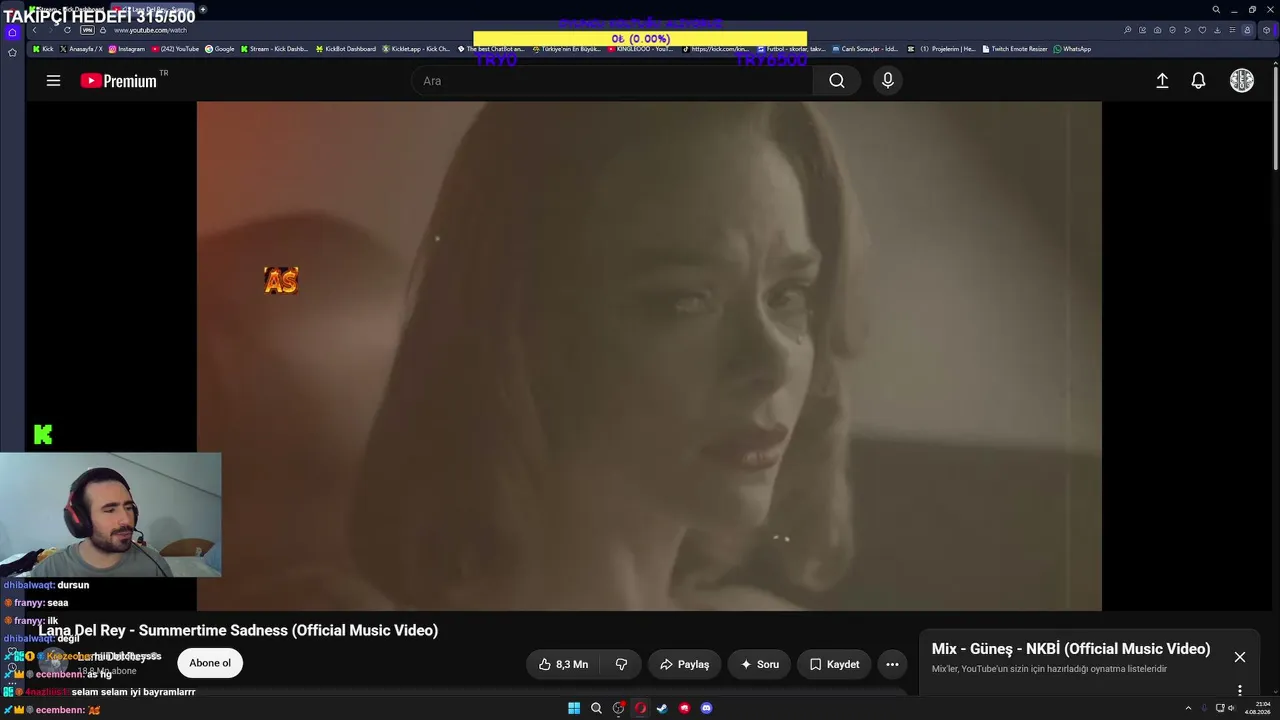Click the Soru ask button

pos(759,664)
